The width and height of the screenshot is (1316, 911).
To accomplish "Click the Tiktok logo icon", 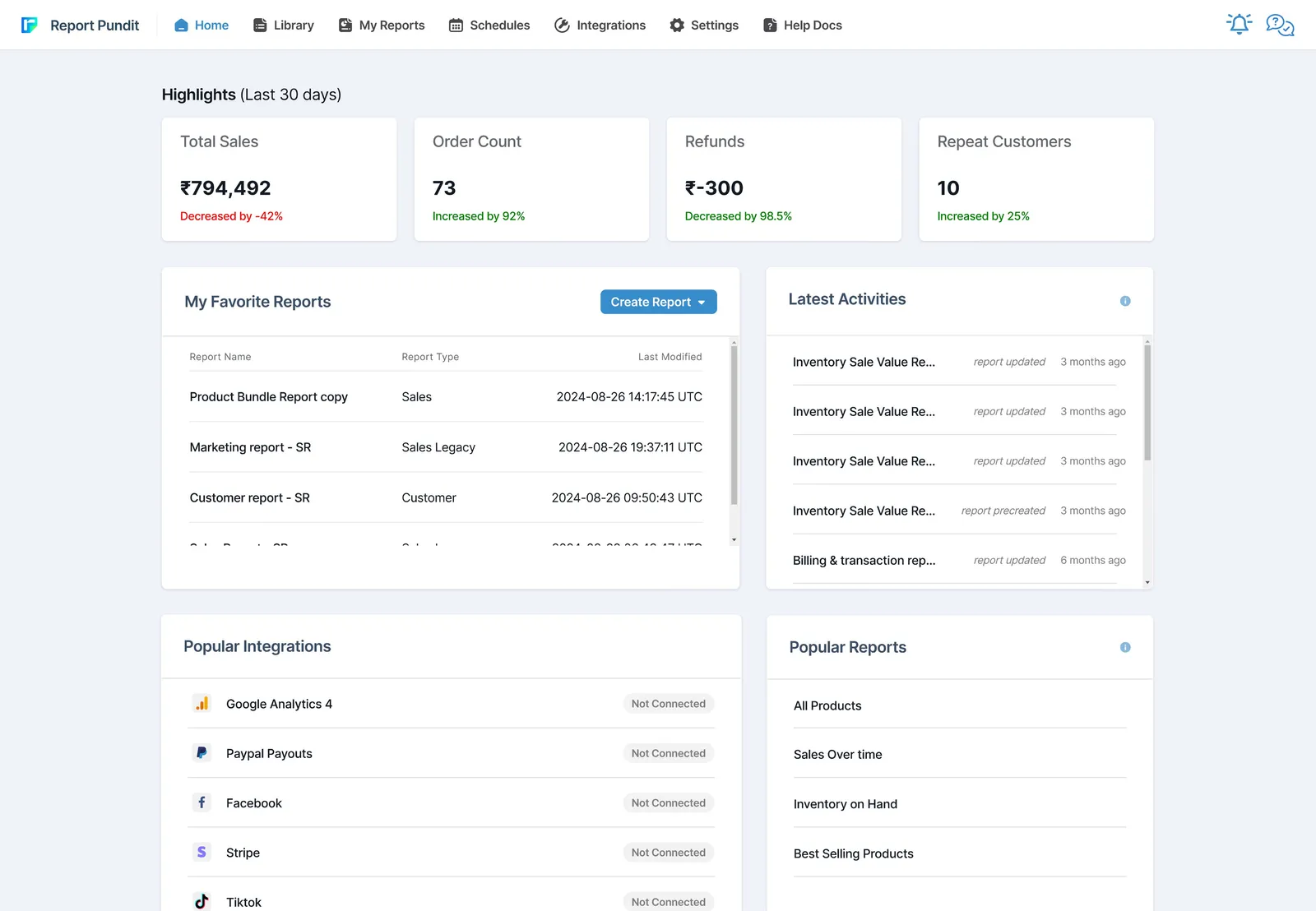I will 202,901.
